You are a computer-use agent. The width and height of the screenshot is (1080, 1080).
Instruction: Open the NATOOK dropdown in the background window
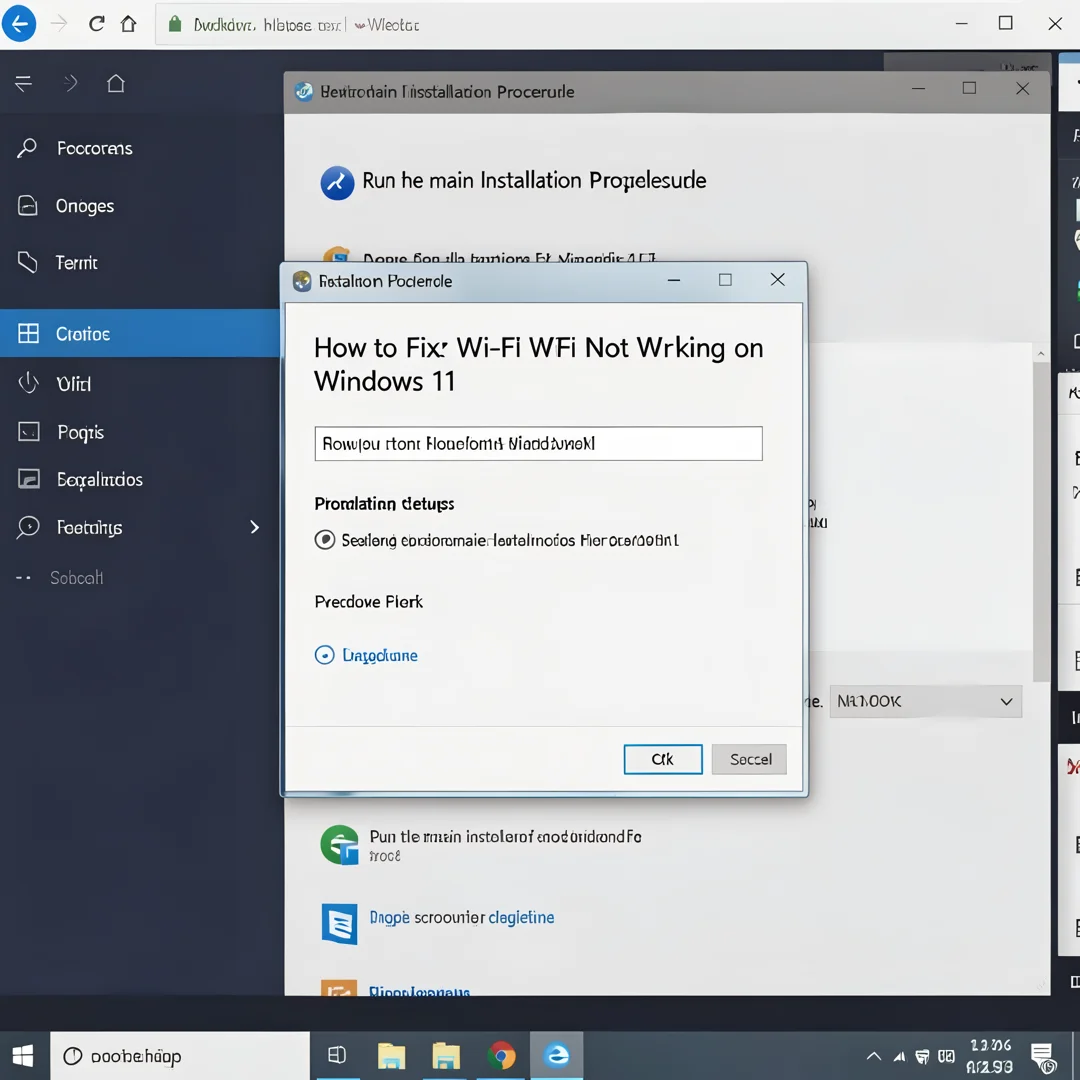tap(925, 701)
